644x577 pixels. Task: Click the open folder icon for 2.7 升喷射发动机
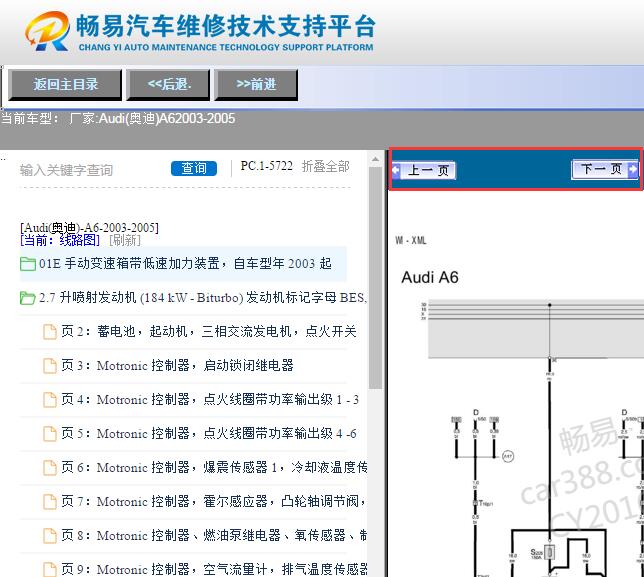click(28, 298)
